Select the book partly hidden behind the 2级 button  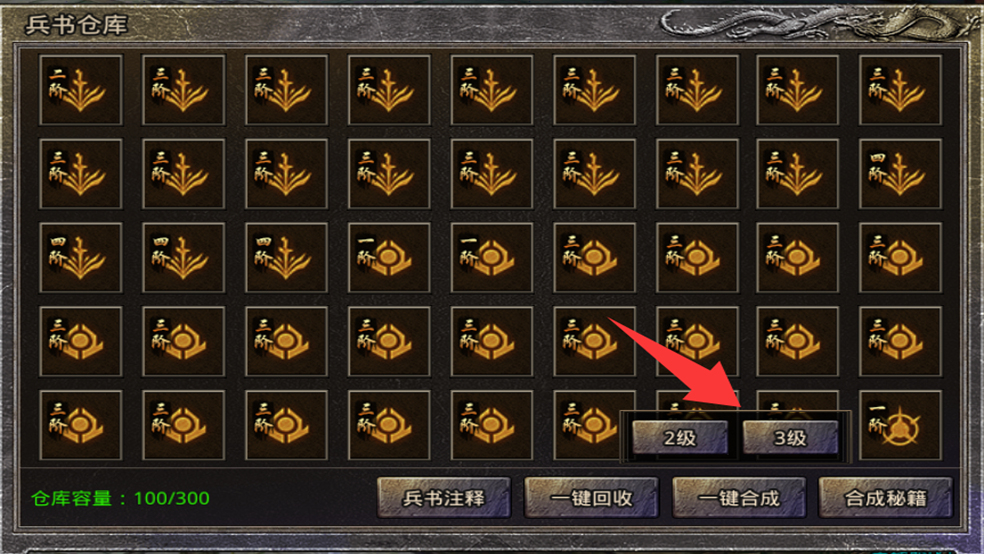click(x=697, y=402)
